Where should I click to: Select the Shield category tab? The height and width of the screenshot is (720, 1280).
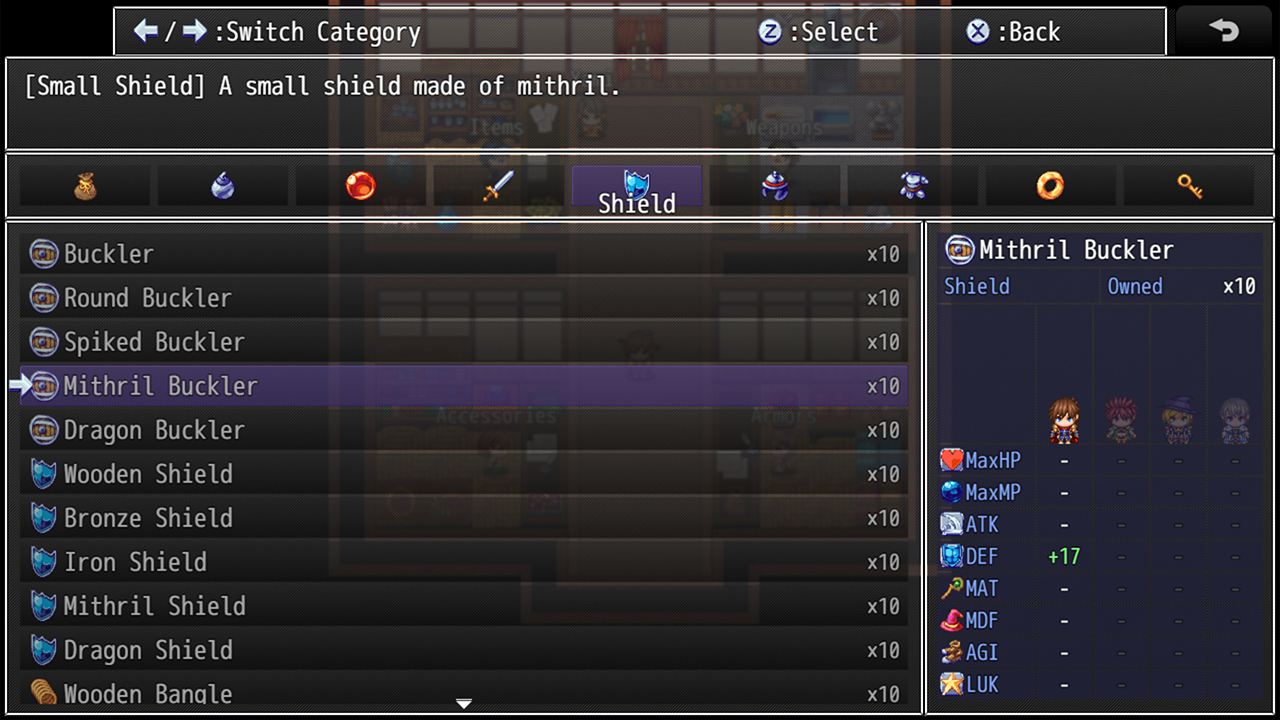[x=637, y=186]
